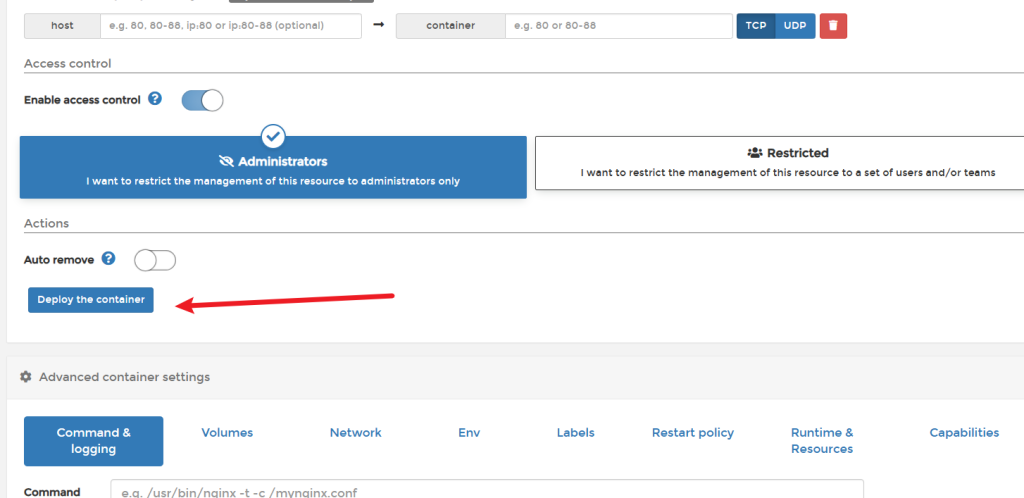This screenshot has height=498, width=1024.
Task: Click the crossed-eye icon in Administrators option
Action: (x=226, y=161)
